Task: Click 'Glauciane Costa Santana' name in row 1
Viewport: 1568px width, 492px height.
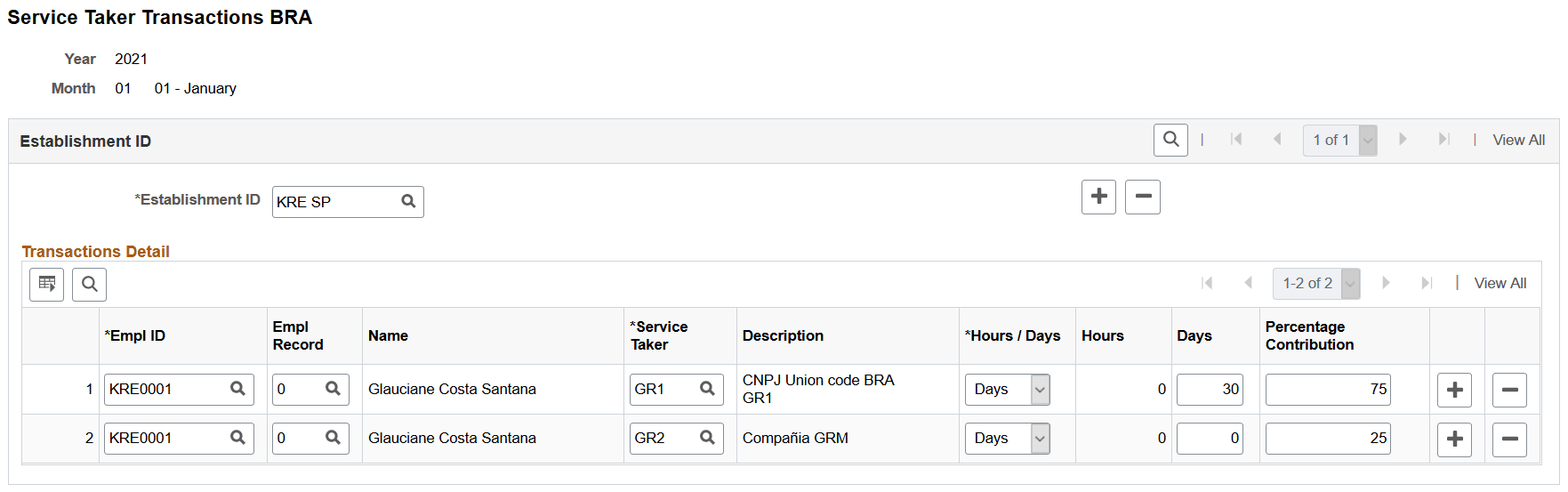Action: tap(452, 390)
